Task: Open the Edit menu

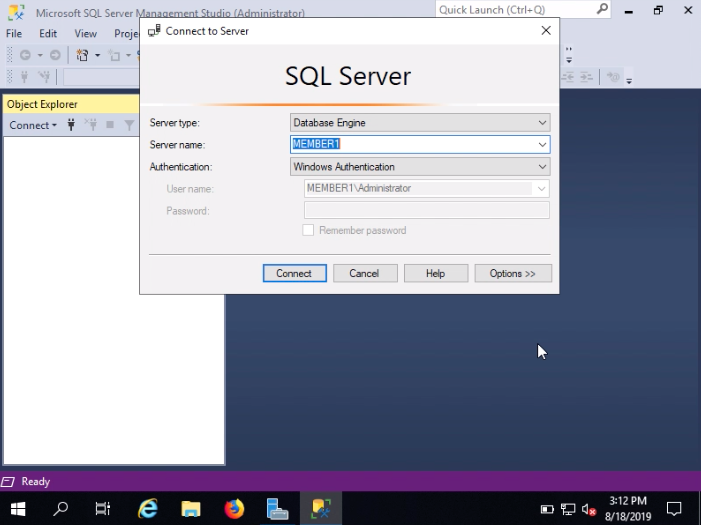Action: click(x=48, y=34)
